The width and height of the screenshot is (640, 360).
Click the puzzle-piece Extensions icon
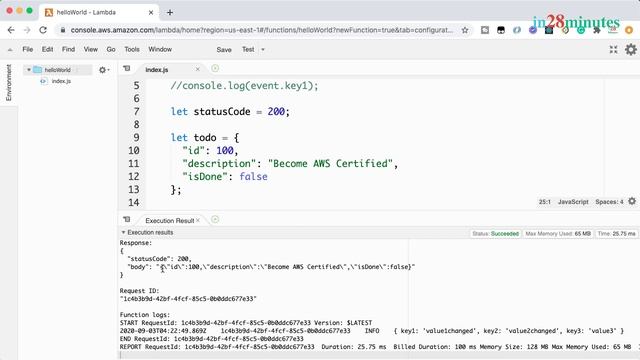(597, 30)
